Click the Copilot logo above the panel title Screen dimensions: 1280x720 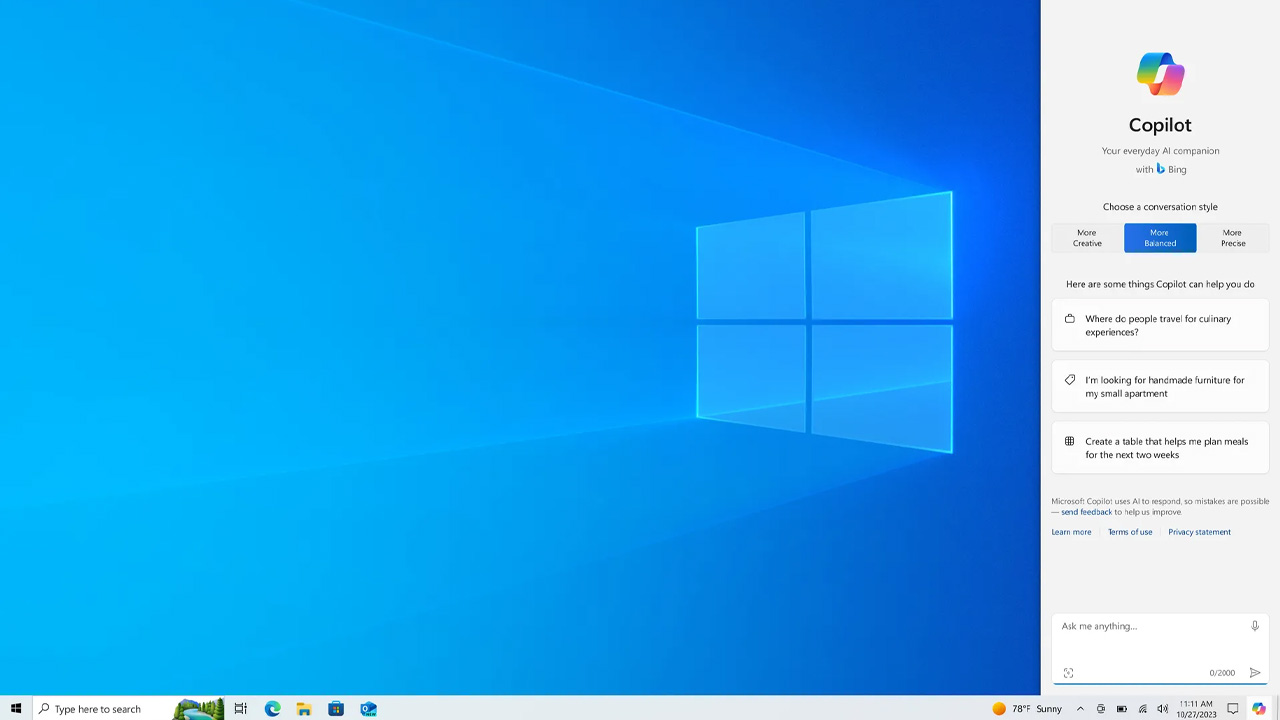pyautogui.click(x=1159, y=73)
